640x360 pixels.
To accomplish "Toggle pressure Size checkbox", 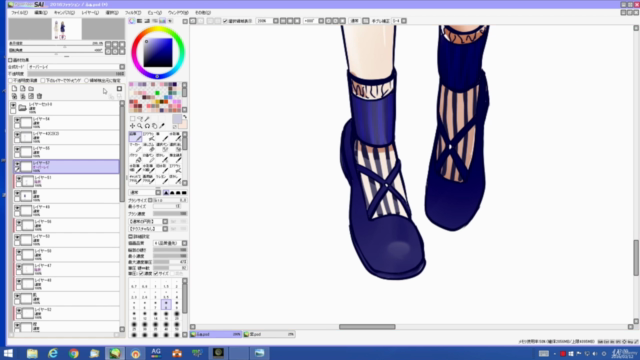I will point(156,273).
